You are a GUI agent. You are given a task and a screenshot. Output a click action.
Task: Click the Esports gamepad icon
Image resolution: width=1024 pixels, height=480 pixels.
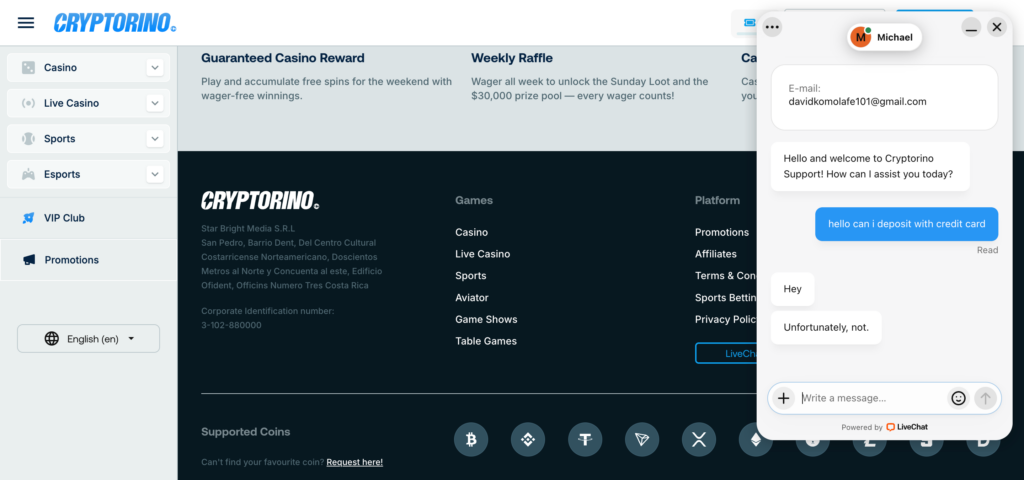click(x=28, y=174)
